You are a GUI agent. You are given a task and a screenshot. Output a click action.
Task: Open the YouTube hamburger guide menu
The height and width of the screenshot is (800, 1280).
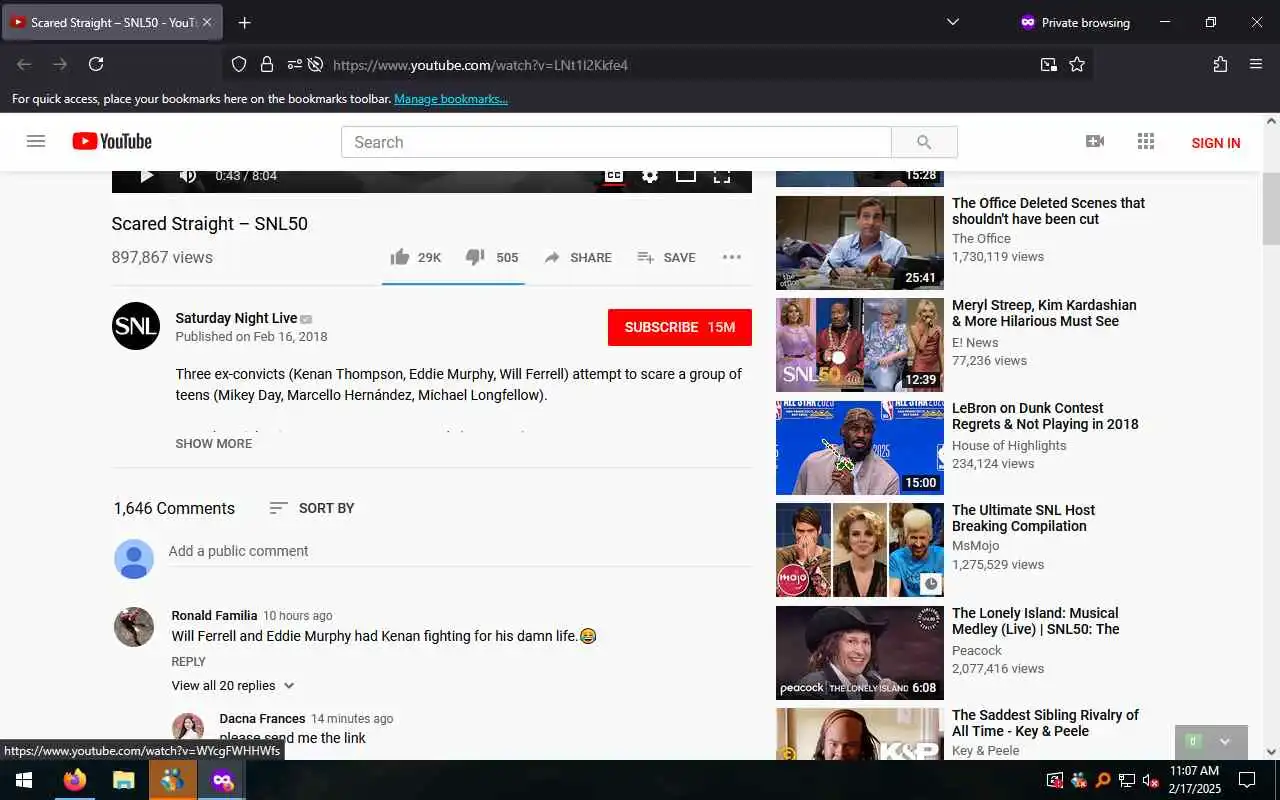(36, 141)
